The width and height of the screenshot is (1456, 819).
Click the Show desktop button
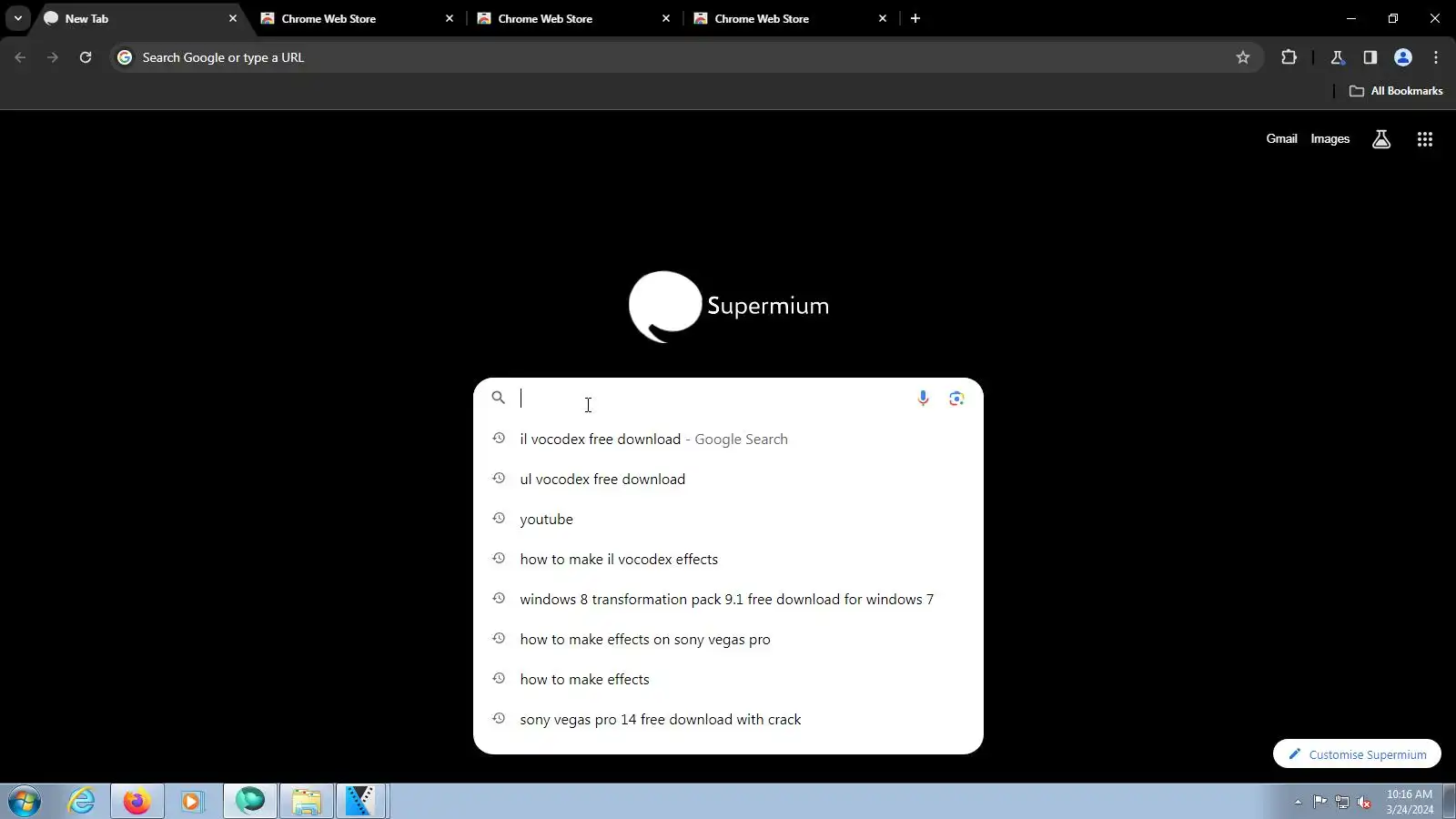(1450, 802)
